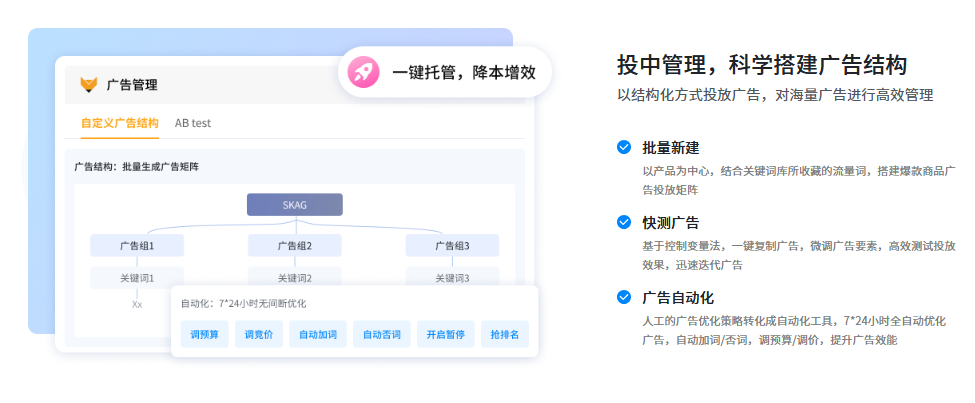The image size is (975, 403).
Task: Click the 抢排名 button
Action: 506,335
